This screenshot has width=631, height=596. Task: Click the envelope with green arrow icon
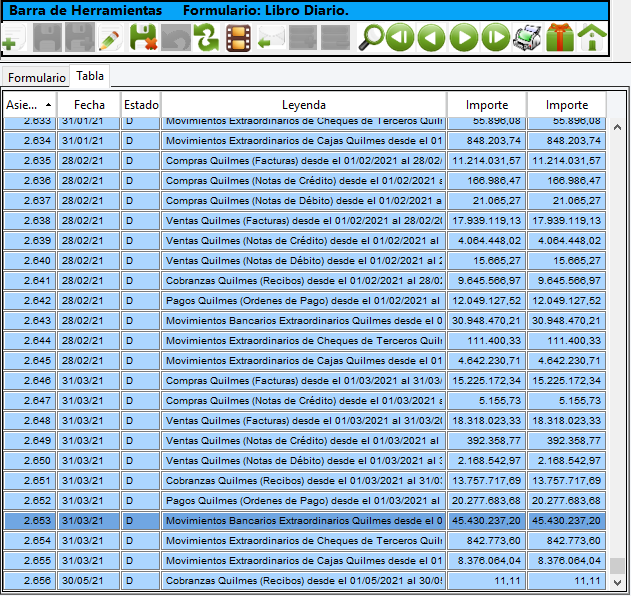click(271, 38)
